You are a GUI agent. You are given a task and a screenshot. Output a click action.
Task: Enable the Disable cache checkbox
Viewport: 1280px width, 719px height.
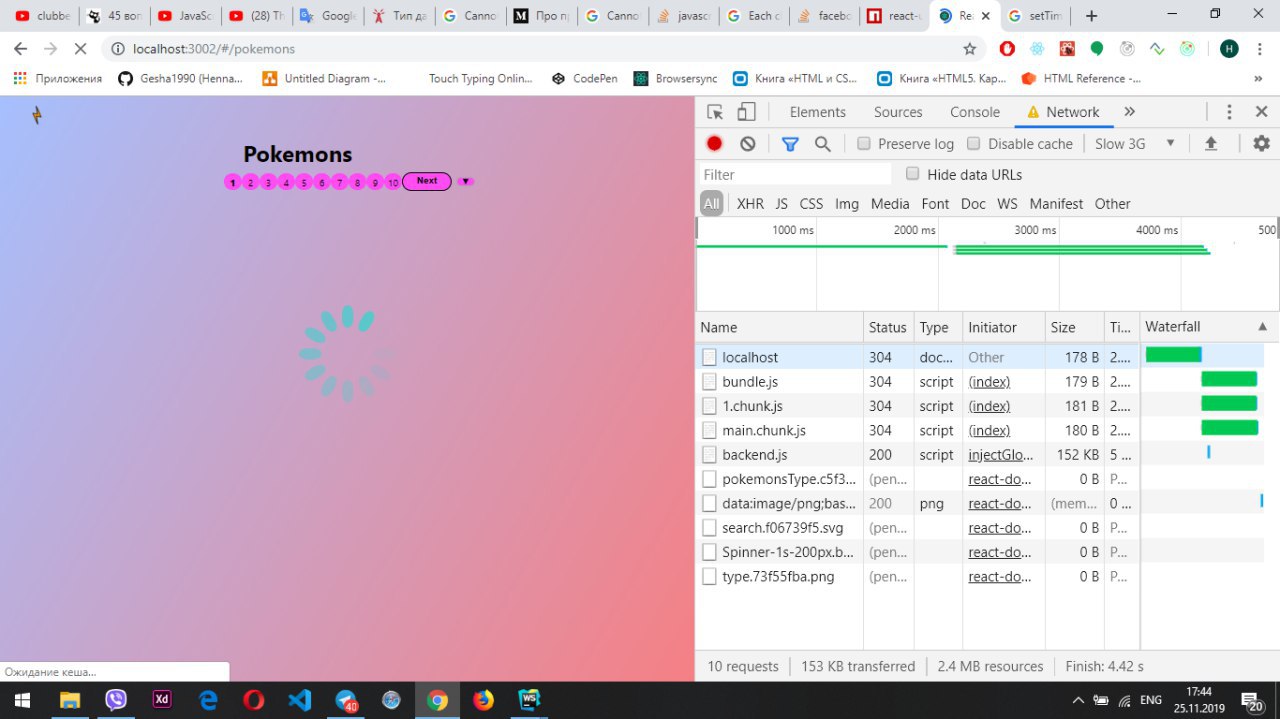974,143
